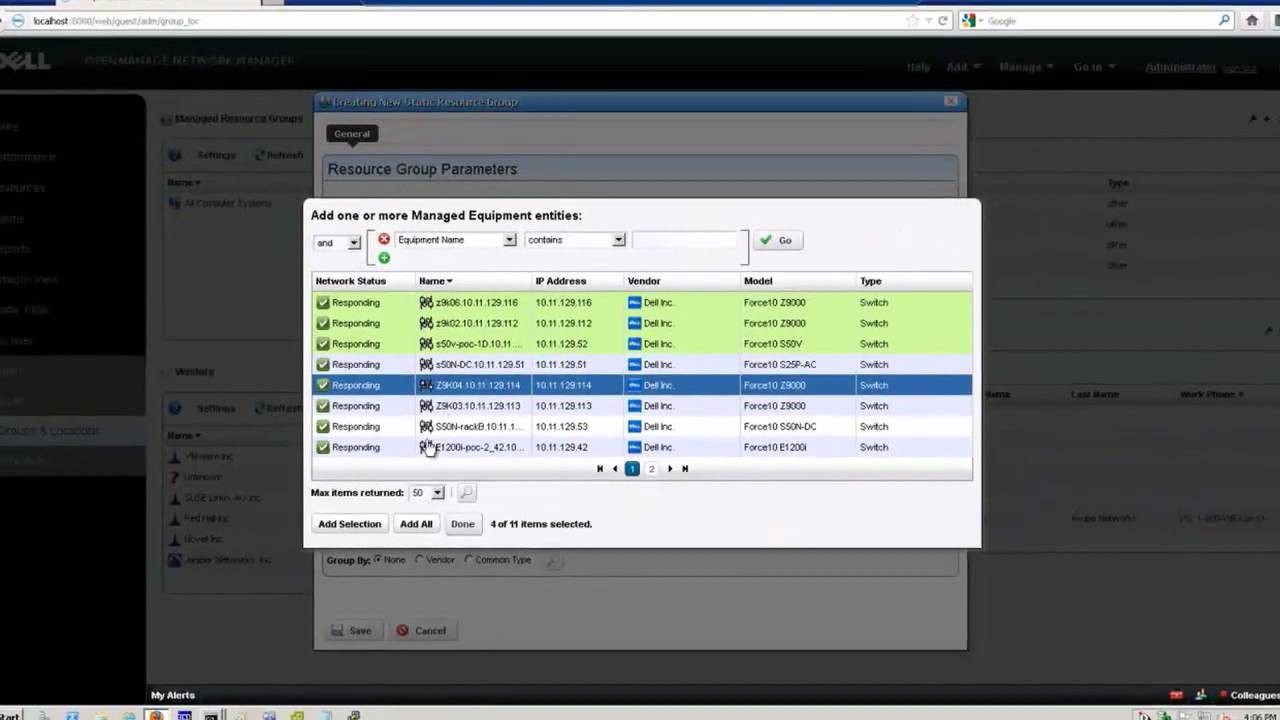
Task: Click the browser home icon
Action: click(x=1252, y=20)
